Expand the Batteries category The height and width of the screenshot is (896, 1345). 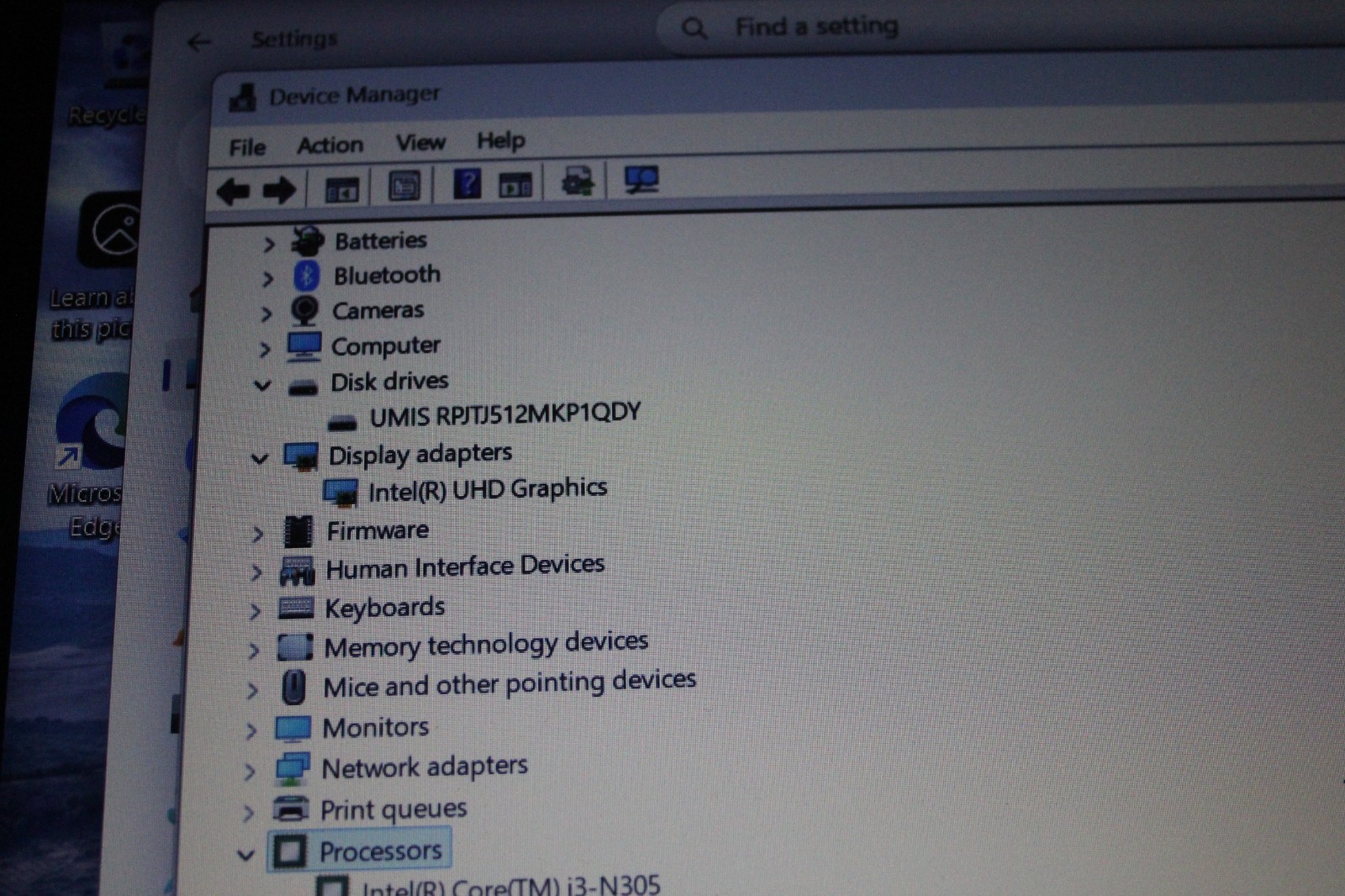tap(269, 245)
